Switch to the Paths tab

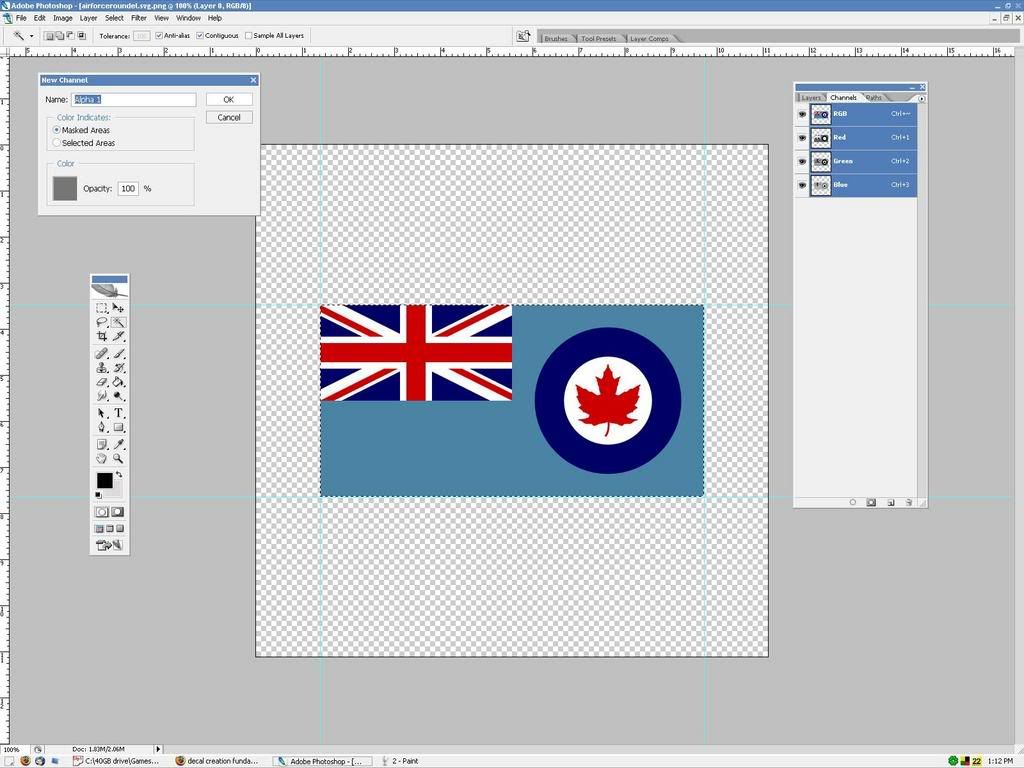click(x=874, y=97)
